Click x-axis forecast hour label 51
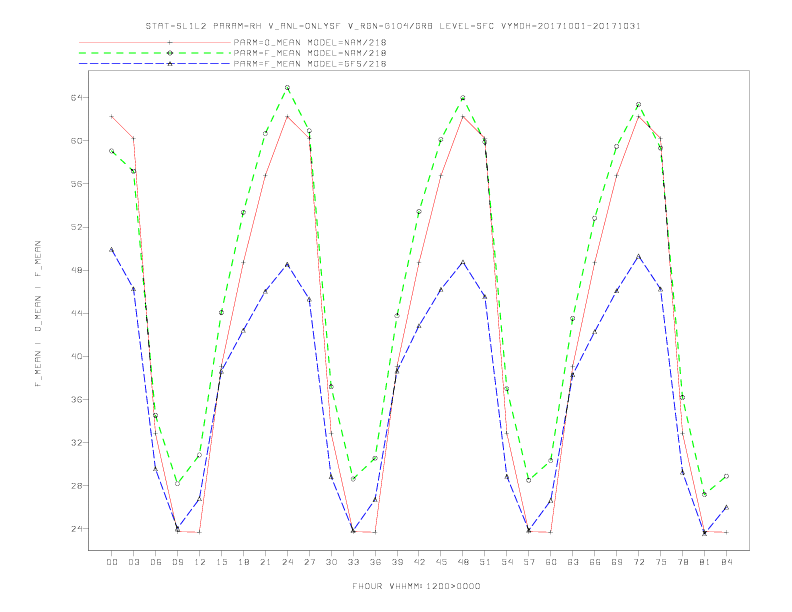 tap(485, 562)
